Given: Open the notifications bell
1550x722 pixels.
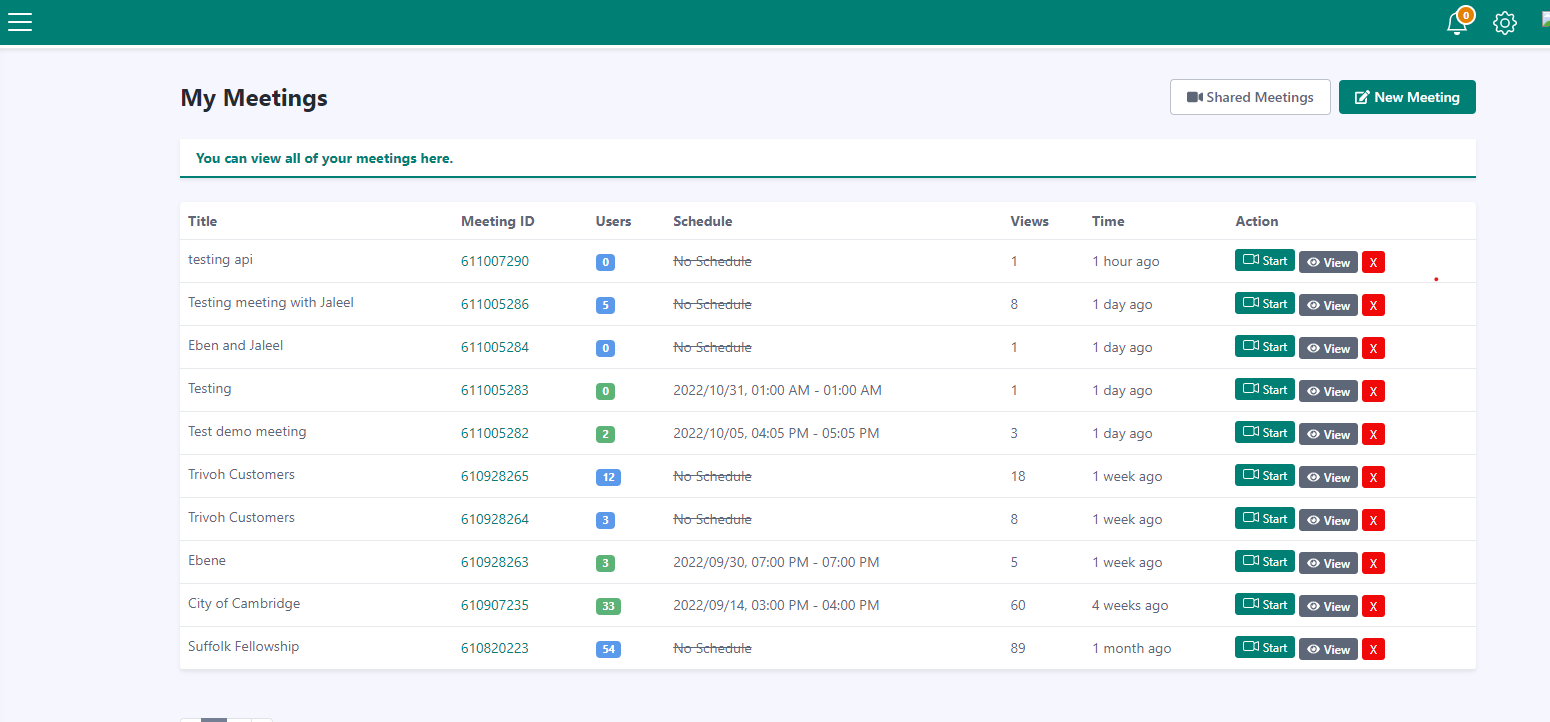Looking at the screenshot, I should tap(1458, 23).
